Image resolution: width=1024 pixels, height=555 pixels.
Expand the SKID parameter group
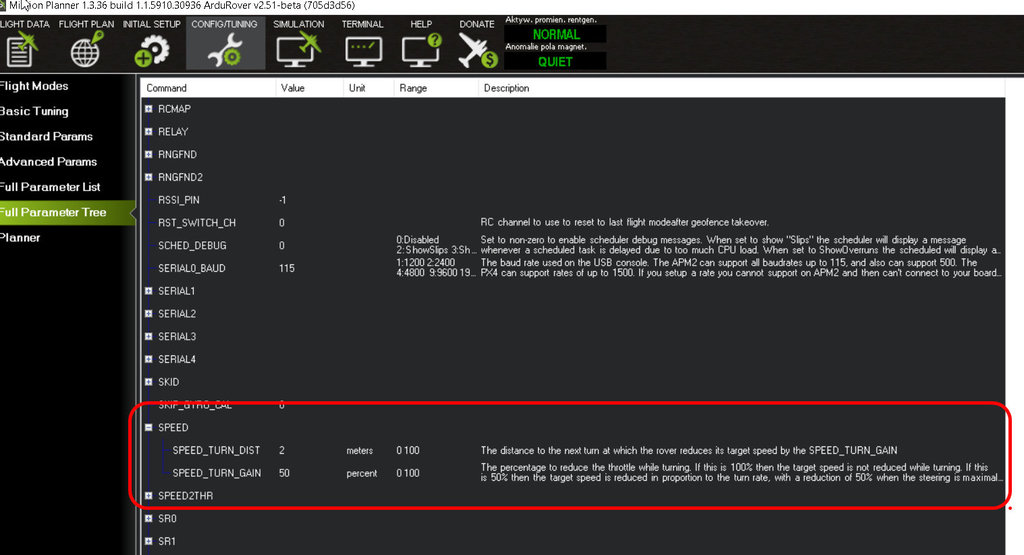(x=149, y=382)
